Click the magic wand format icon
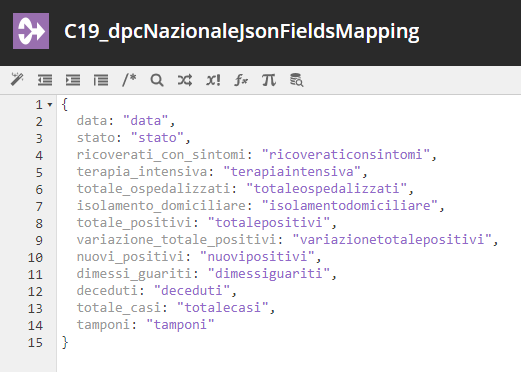Screen dimensions: 521x372 tap(17, 80)
